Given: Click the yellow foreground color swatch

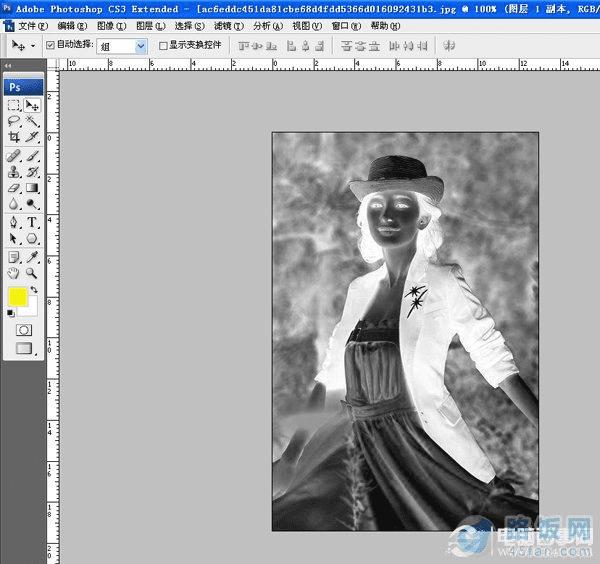Looking at the screenshot, I should click(x=18, y=297).
